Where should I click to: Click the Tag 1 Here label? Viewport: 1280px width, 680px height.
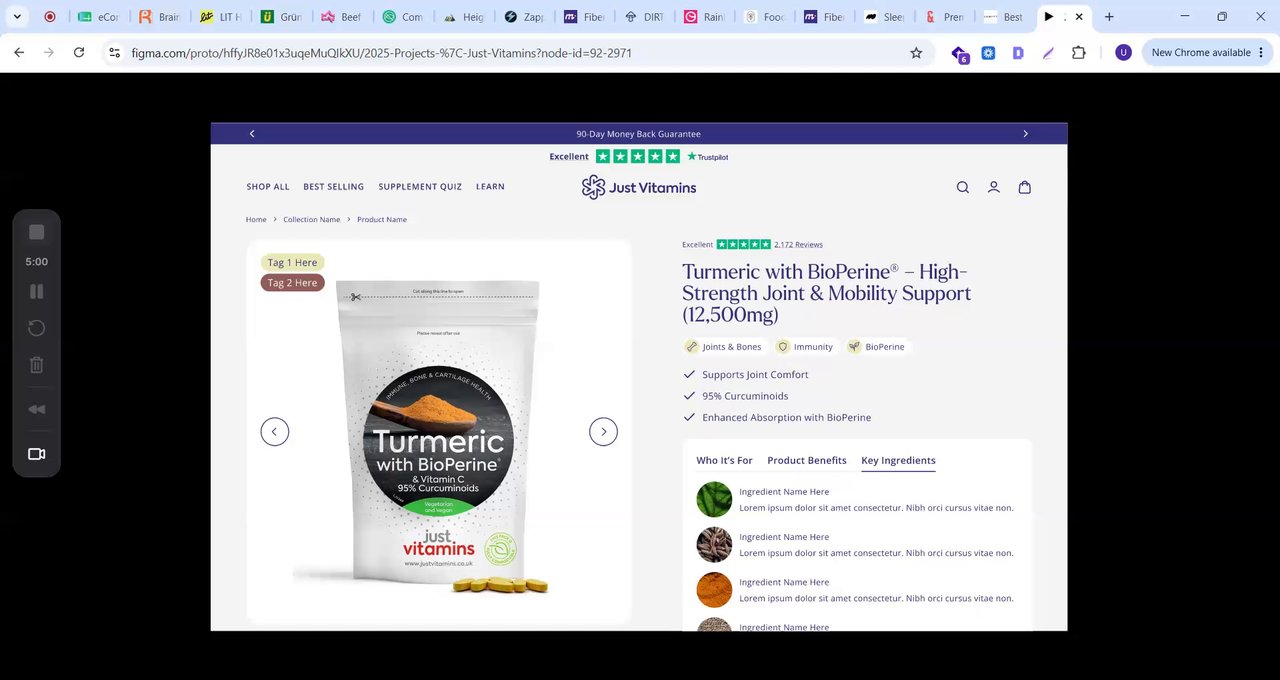point(292,263)
